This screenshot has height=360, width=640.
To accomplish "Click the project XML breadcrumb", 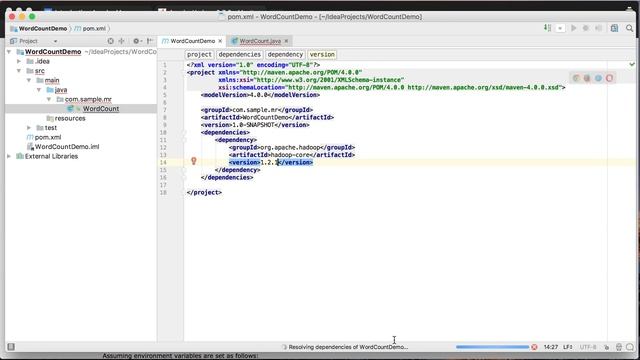I will pos(199,54).
